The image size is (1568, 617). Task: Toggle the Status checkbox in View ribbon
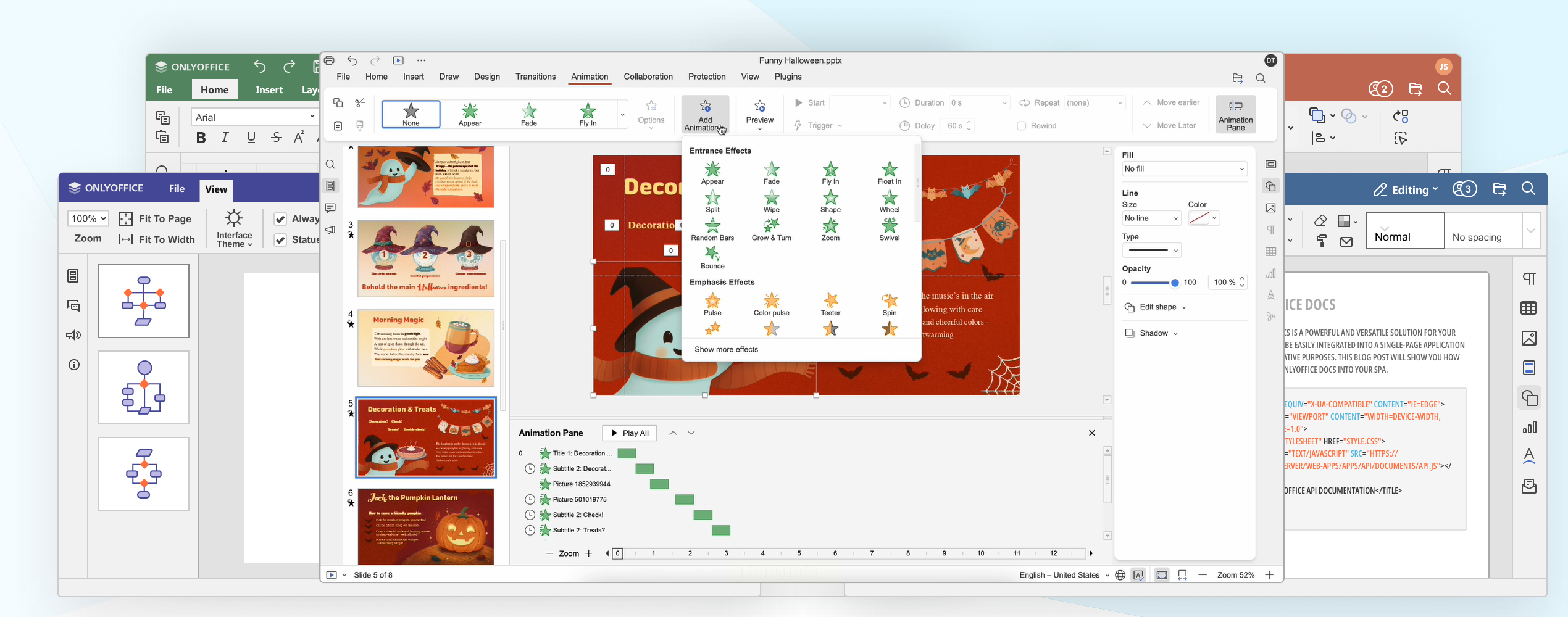tap(280, 240)
